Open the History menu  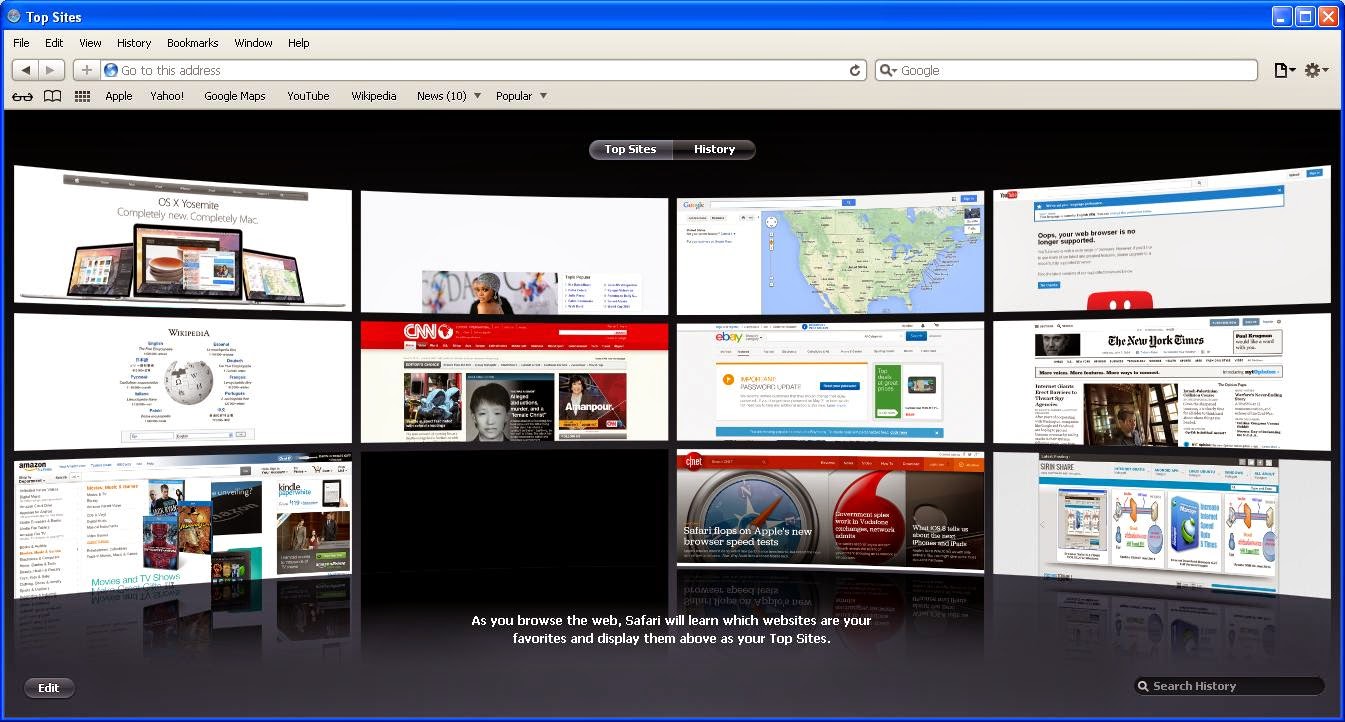click(x=134, y=43)
